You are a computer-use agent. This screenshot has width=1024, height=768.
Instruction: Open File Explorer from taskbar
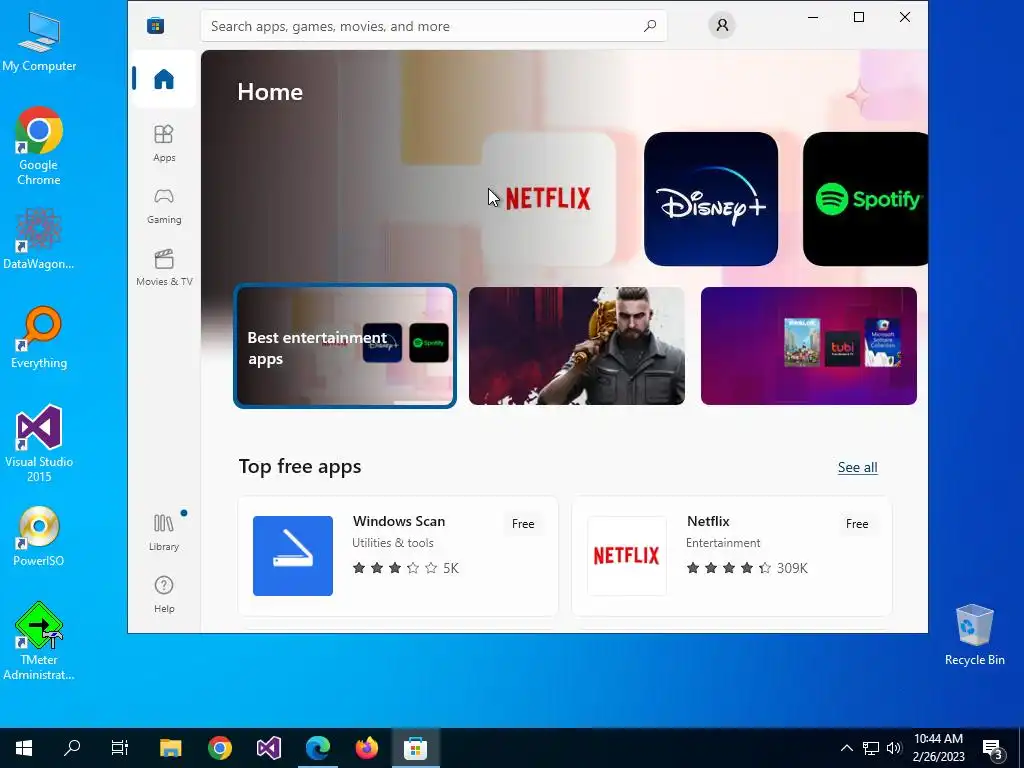tap(170, 748)
